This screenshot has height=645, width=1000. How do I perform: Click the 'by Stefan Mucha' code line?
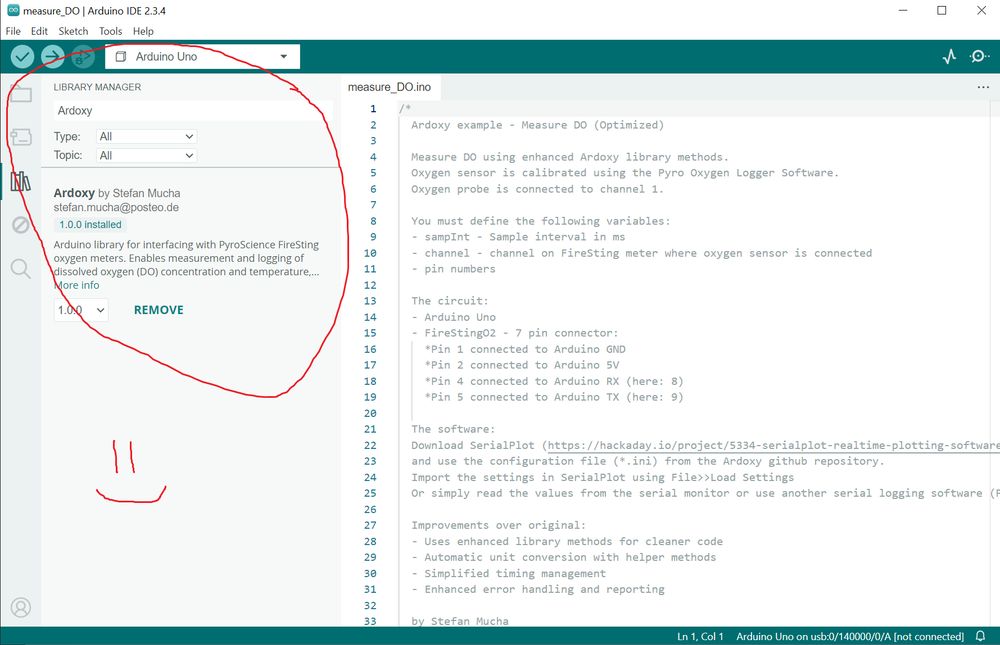tap(460, 621)
